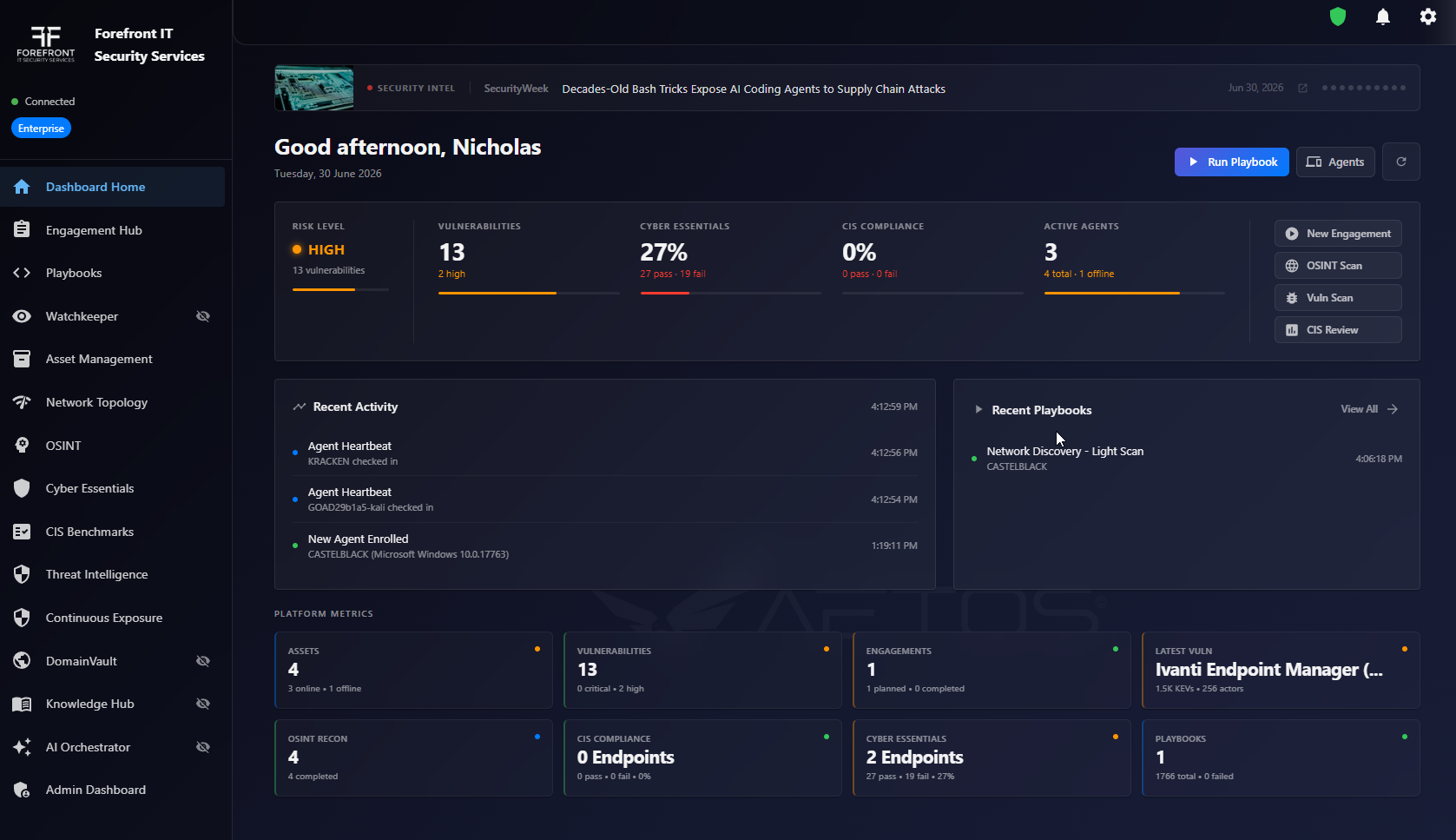Open the Network Discovery - Light Scan playbook
1456x840 pixels.
click(1186, 459)
